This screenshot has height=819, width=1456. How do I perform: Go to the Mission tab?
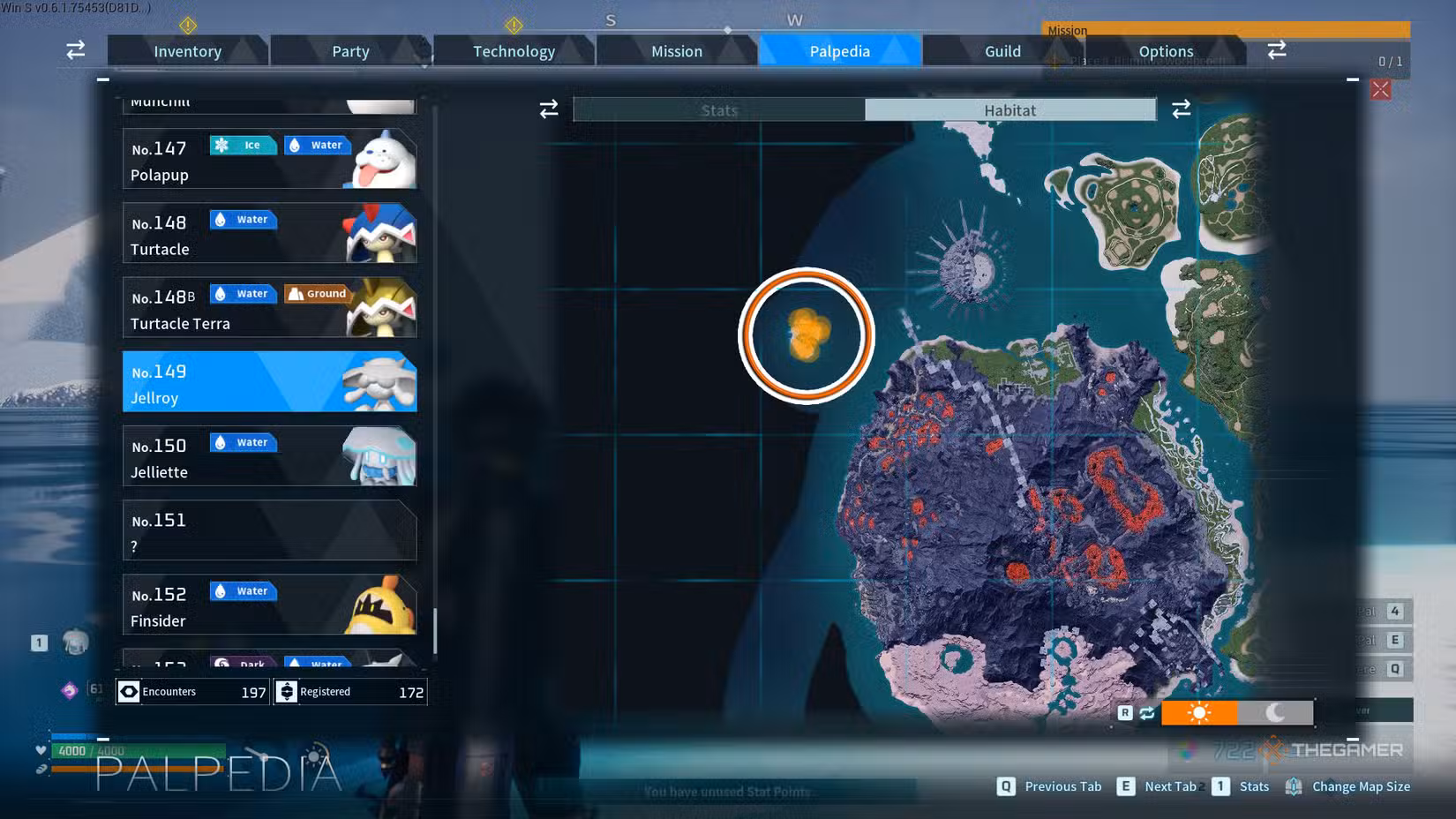click(x=677, y=51)
